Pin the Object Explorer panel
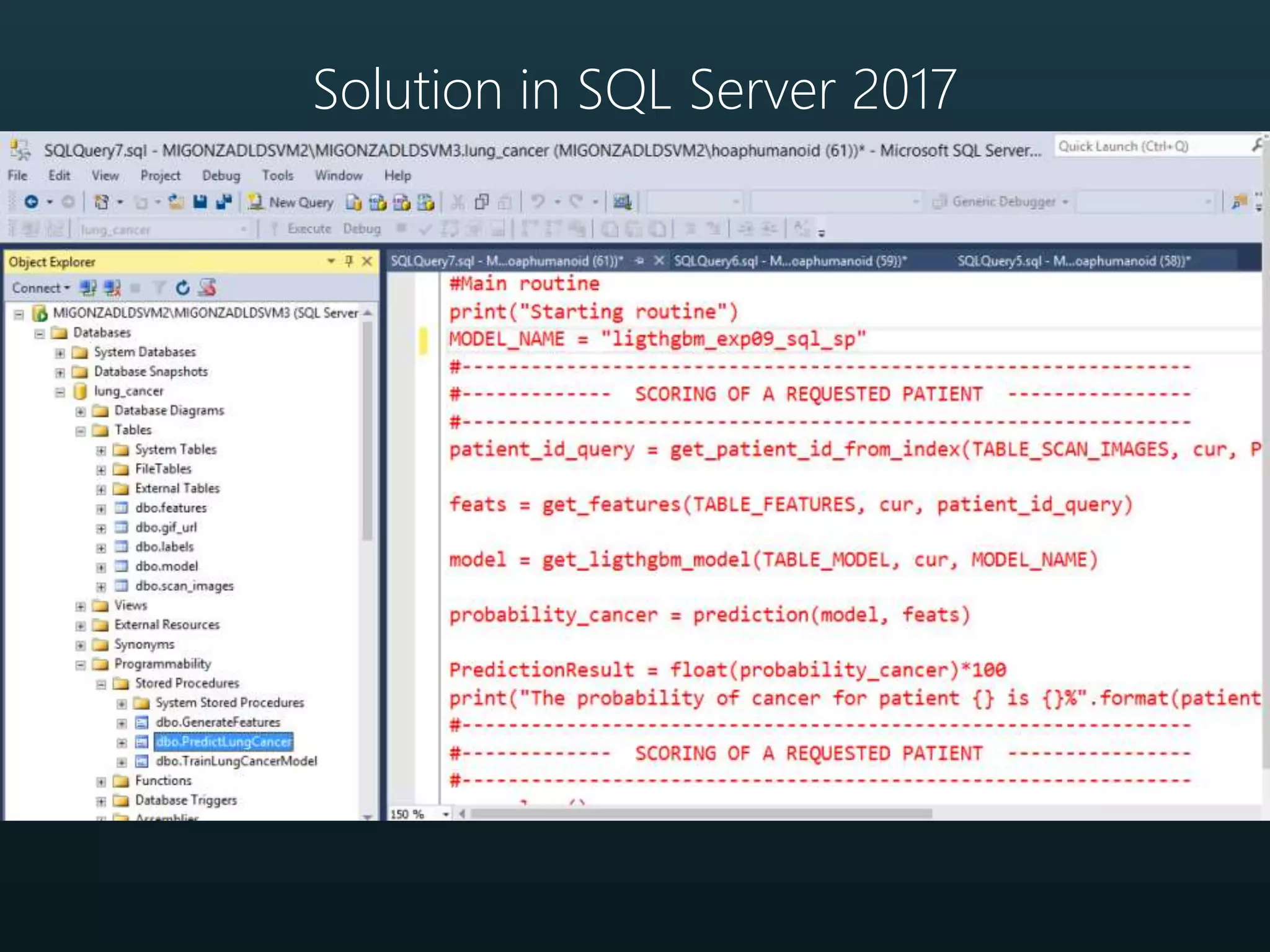Screen dimensions: 1270x952 (349, 262)
